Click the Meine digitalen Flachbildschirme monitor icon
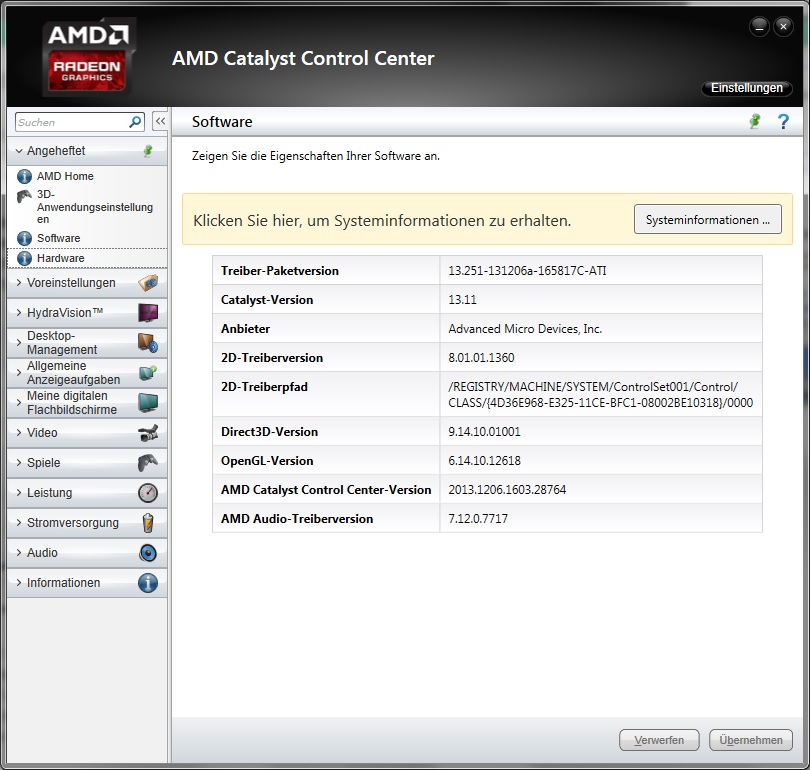Image resolution: width=810 pixels, height=770 pixels. [148, 403]
